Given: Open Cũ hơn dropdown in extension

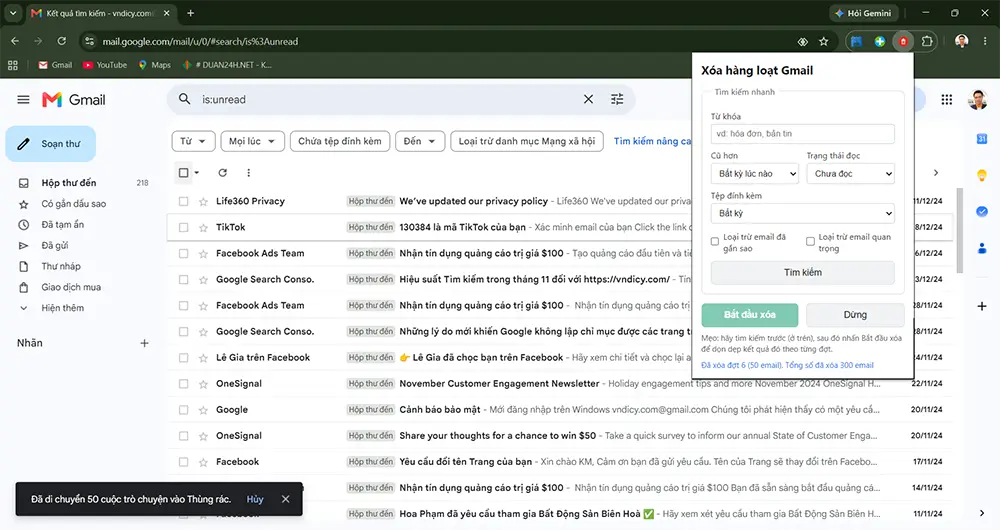Looking at the screenshot, I should (x=754, y=173).
